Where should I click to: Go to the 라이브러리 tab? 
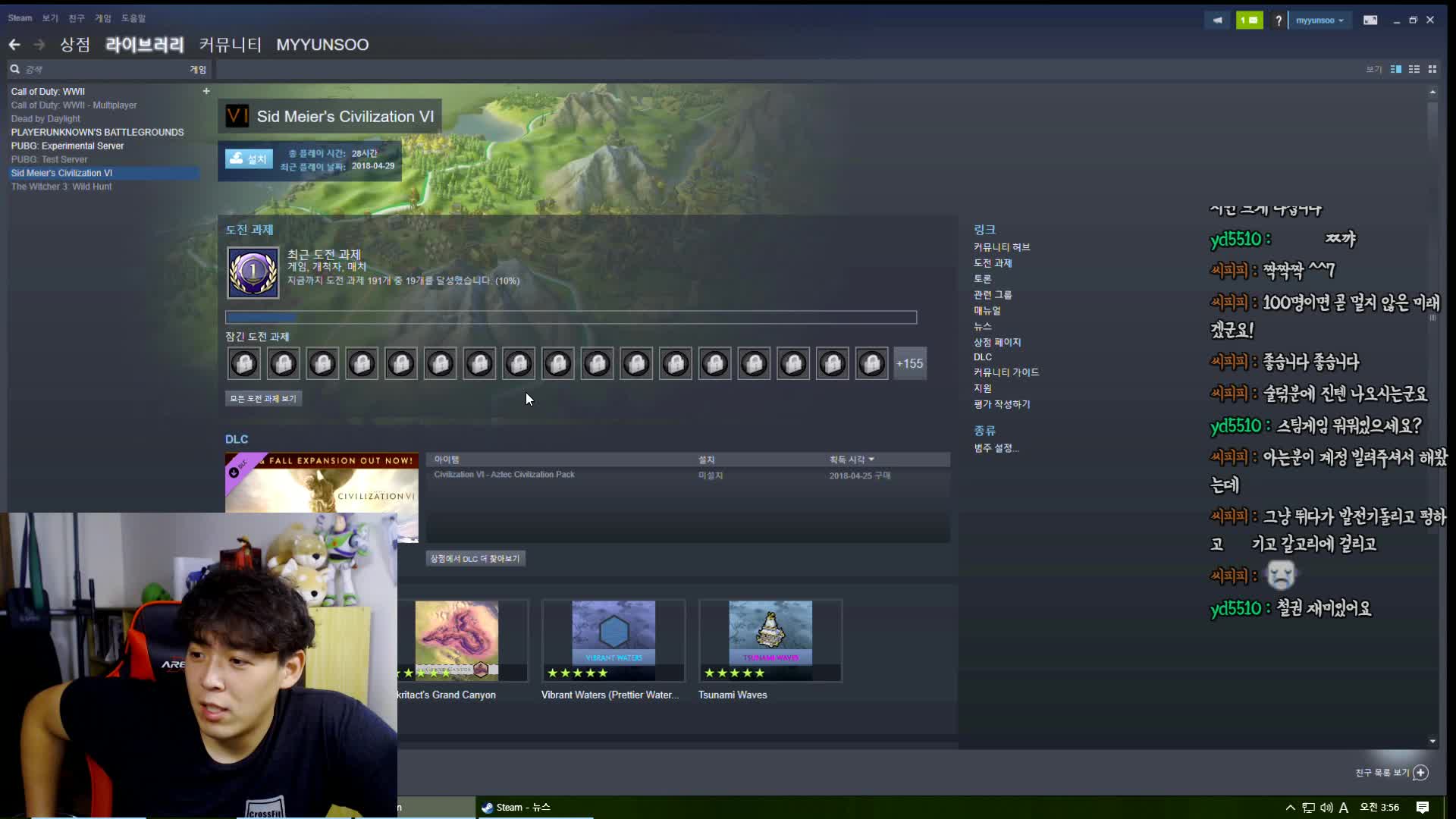click(145, 45)
